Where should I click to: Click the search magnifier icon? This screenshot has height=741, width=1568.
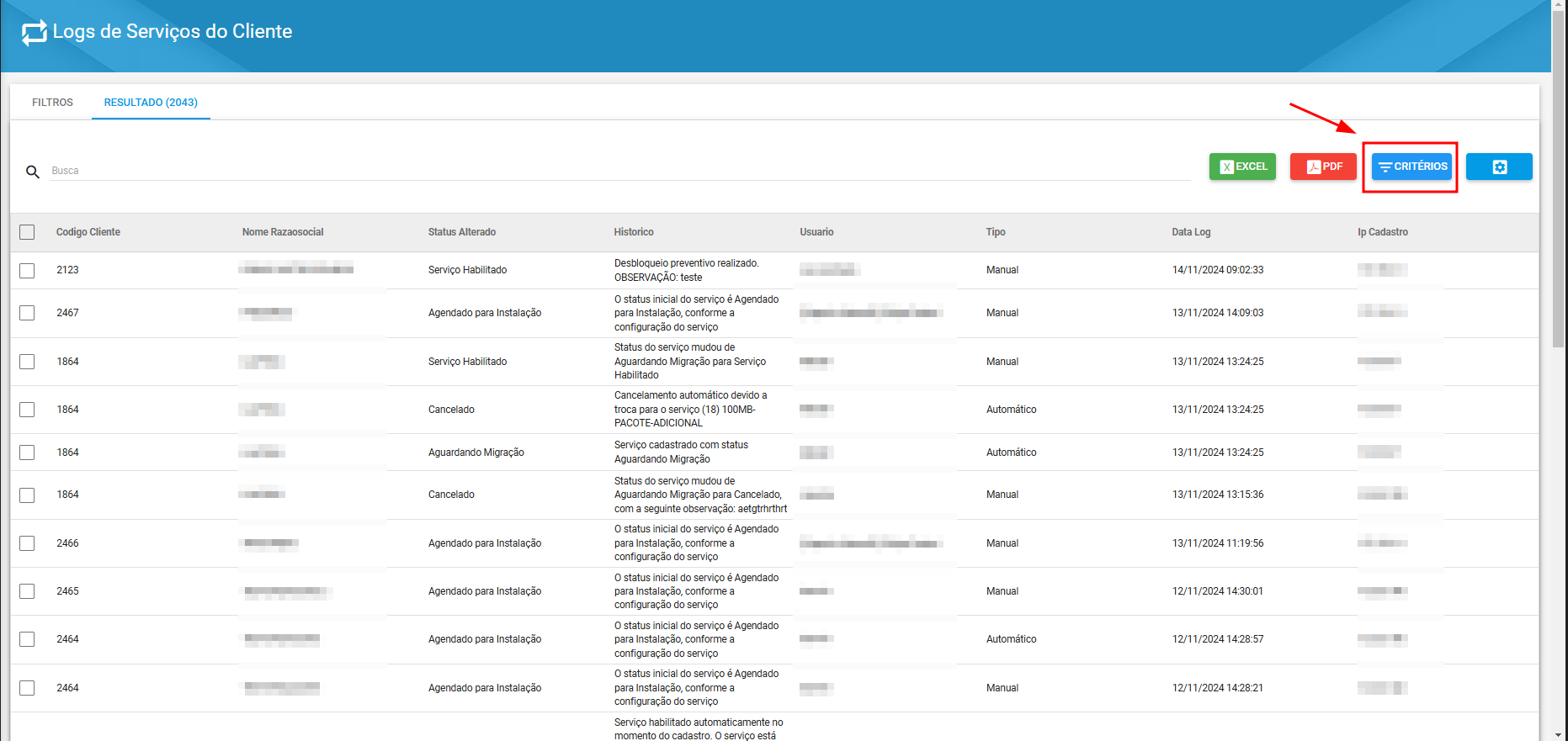tap(33, 172)
